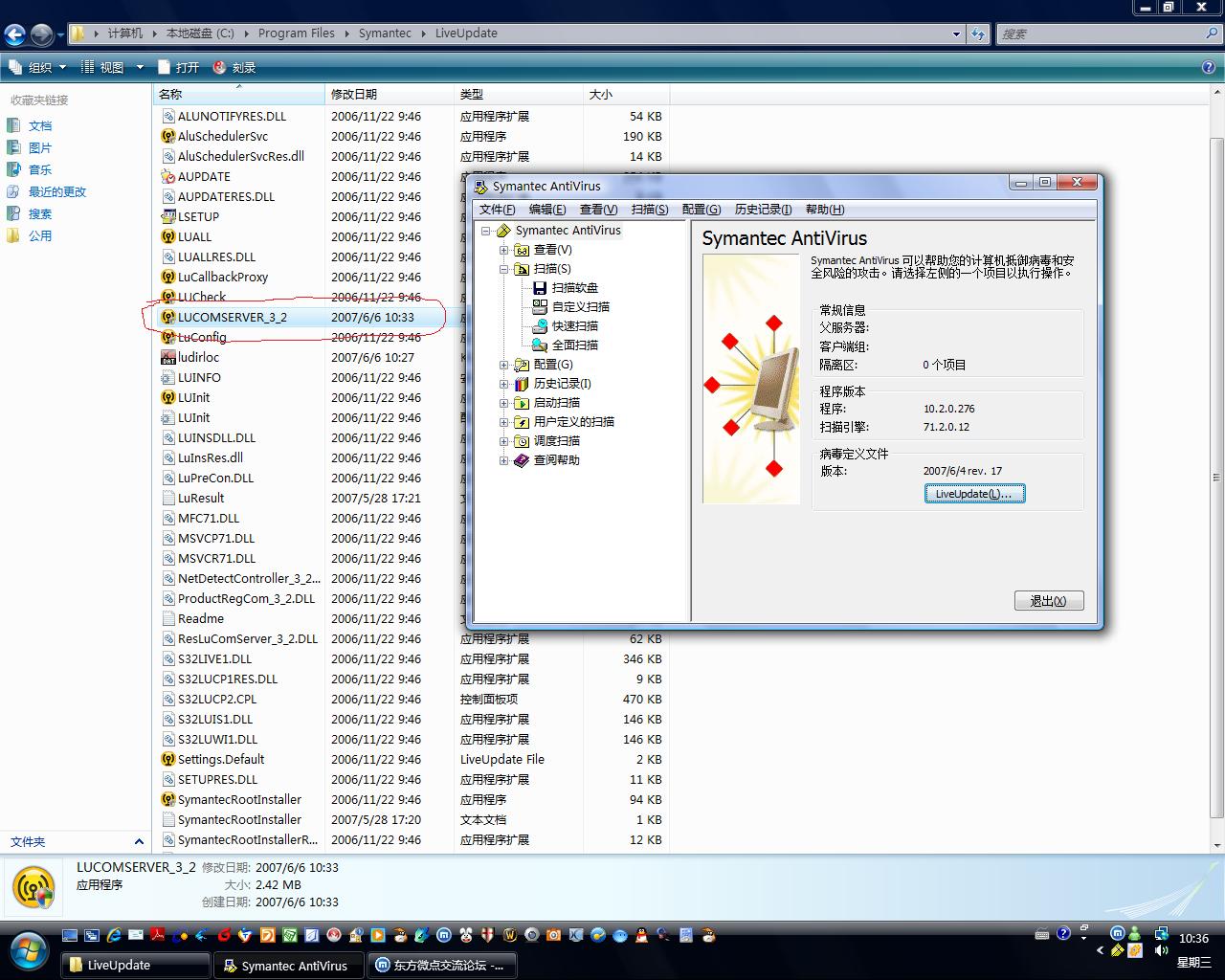The height and width of the screenshot is (980, 1225).
Task: Open the 编辑(E) menu in Symantec AntiVirus
Action: (547, 210)
